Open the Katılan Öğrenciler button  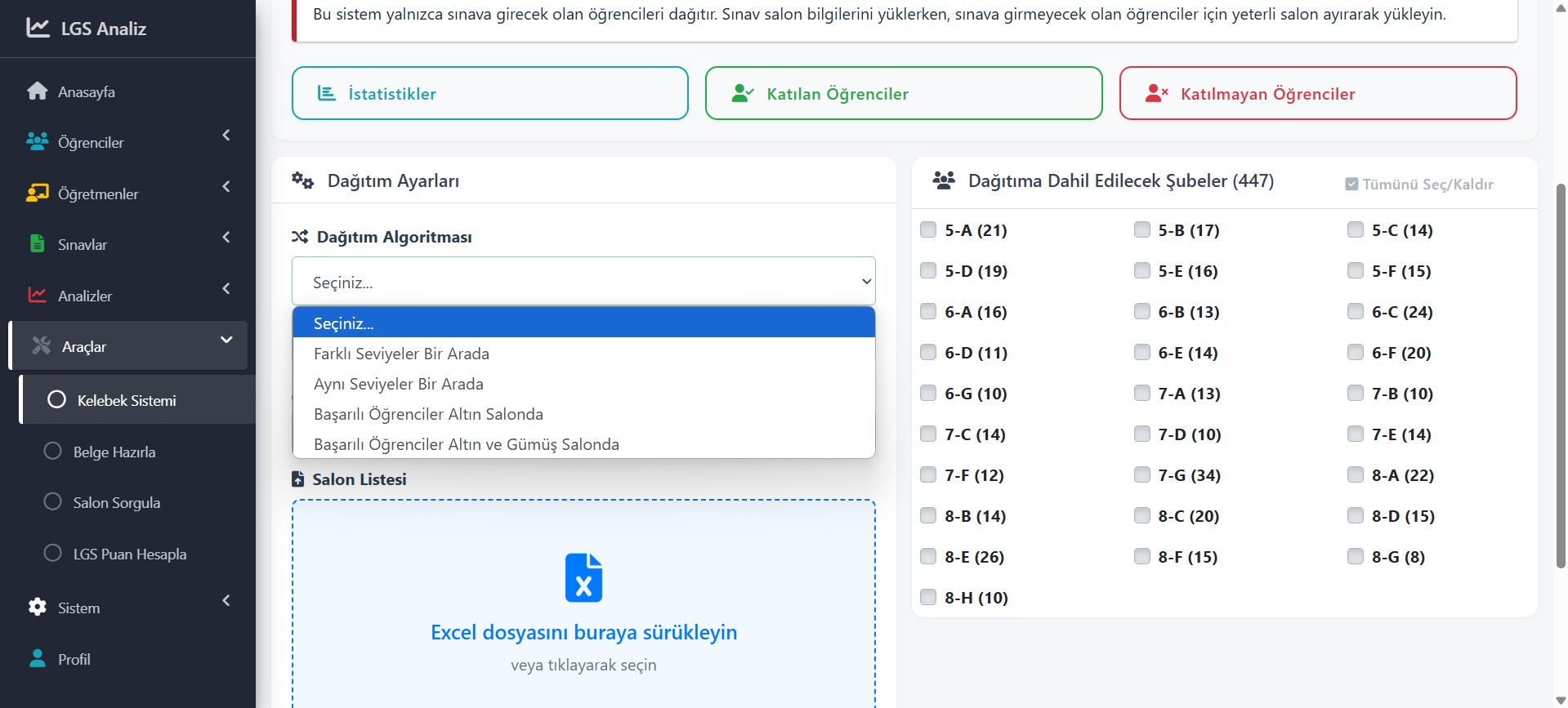tap(903, 94)
